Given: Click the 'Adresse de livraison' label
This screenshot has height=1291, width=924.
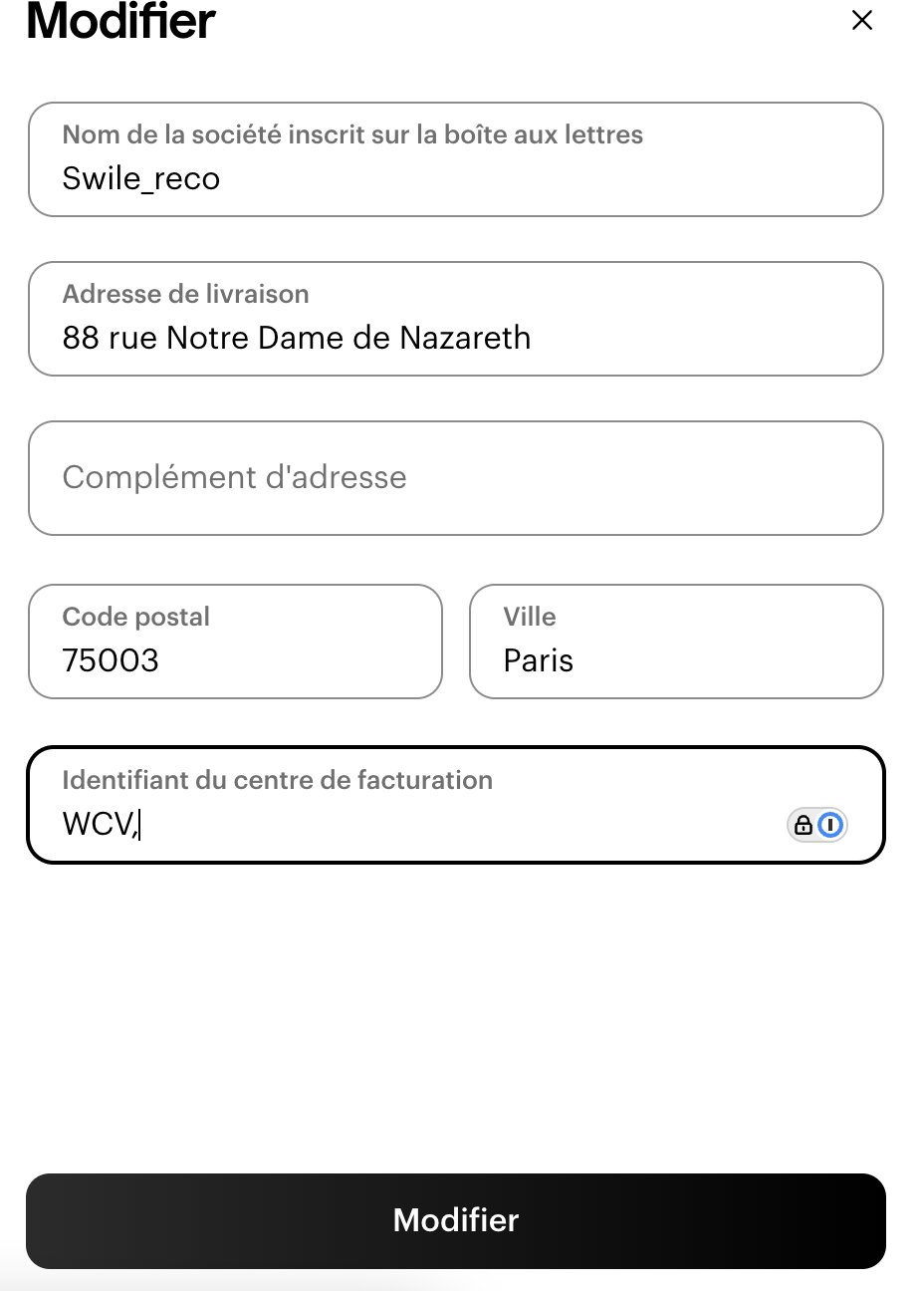Looking at the screenshot, I should [185, 294].
